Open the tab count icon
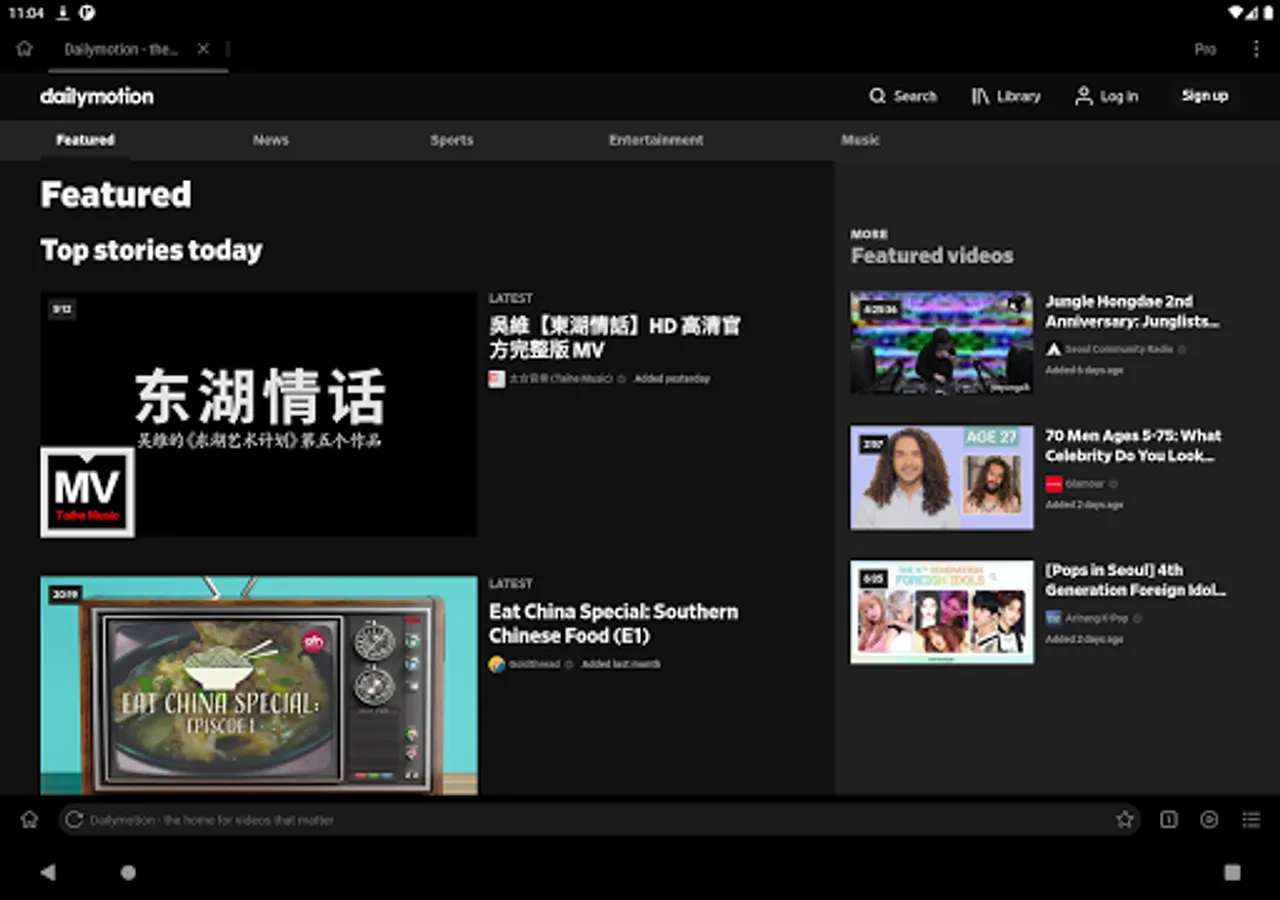This screenshot has height=900, width=1280. click(1168, 820)
